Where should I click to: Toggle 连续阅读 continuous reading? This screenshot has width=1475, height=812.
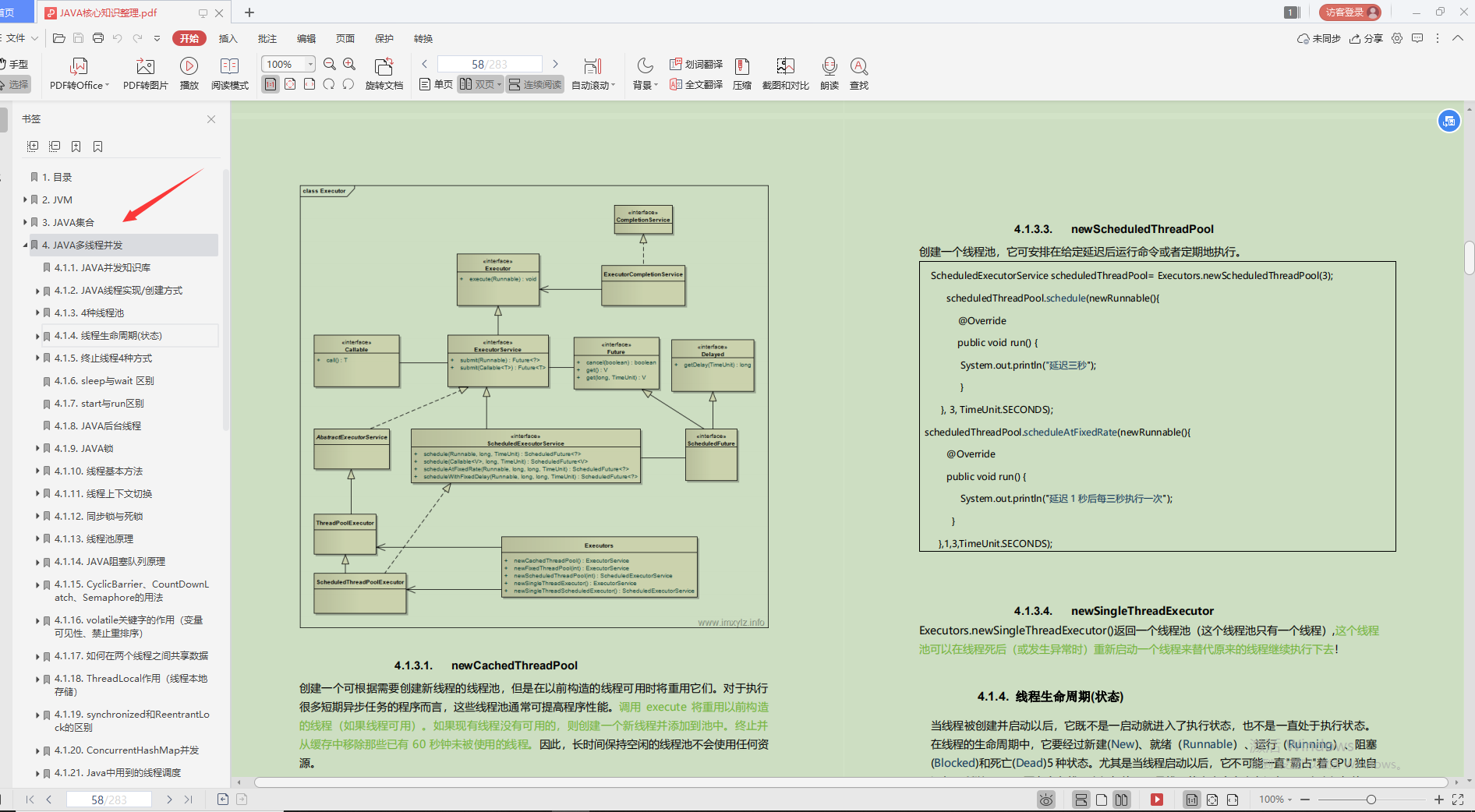click(535, 84)
